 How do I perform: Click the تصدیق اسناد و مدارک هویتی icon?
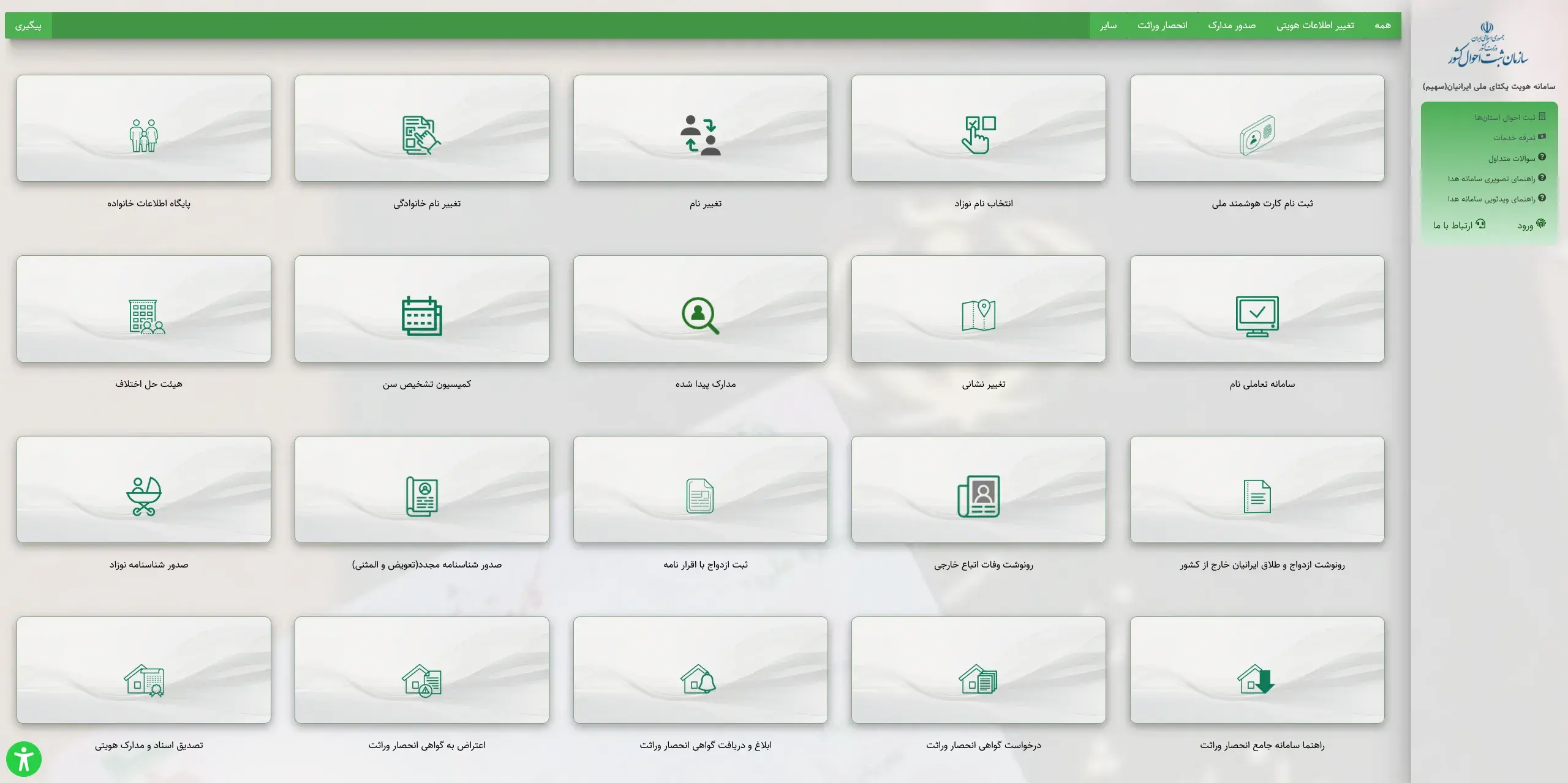tap(144, 680)
